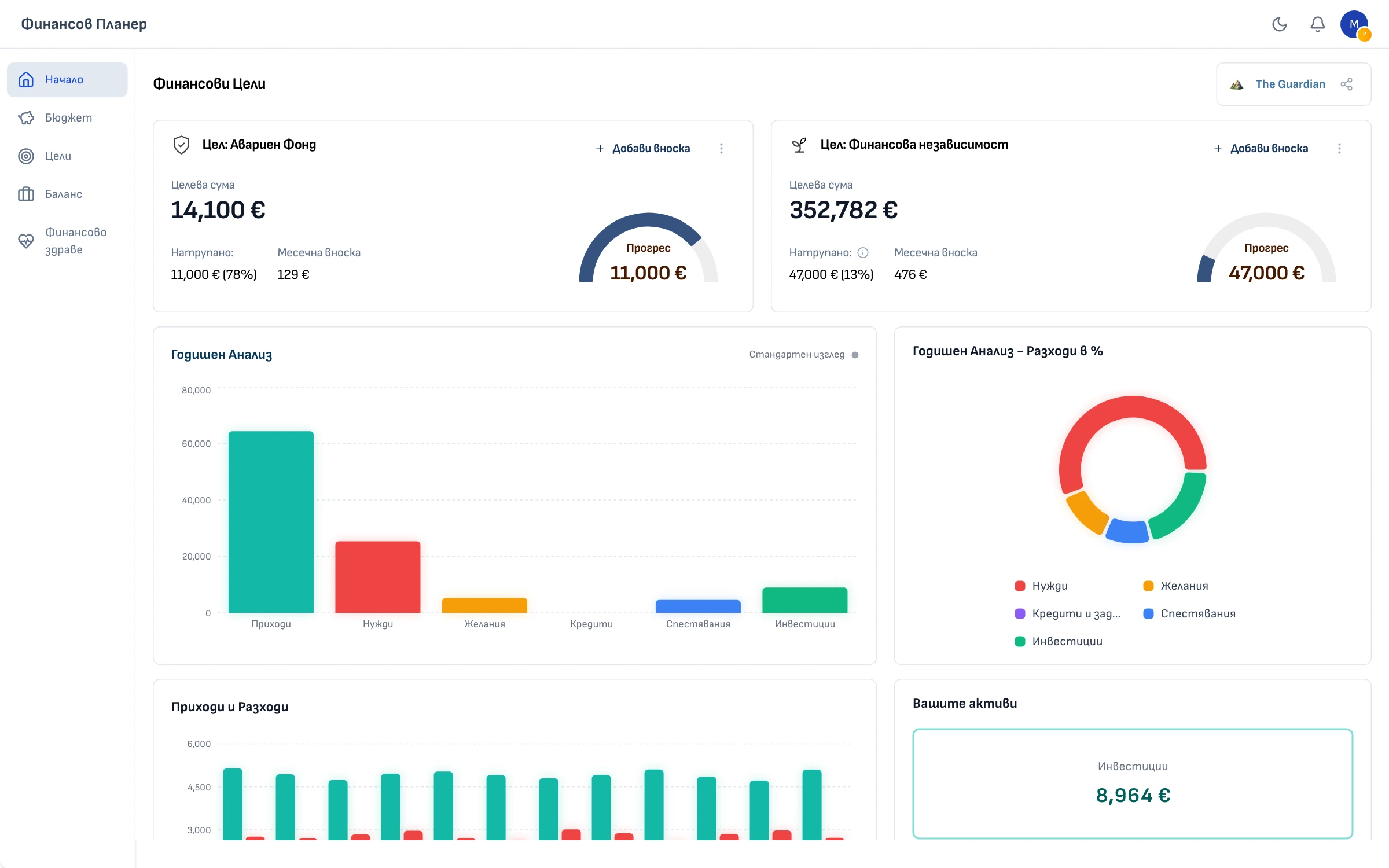Click the 47,000 € progress gauge

[1266, 248]
